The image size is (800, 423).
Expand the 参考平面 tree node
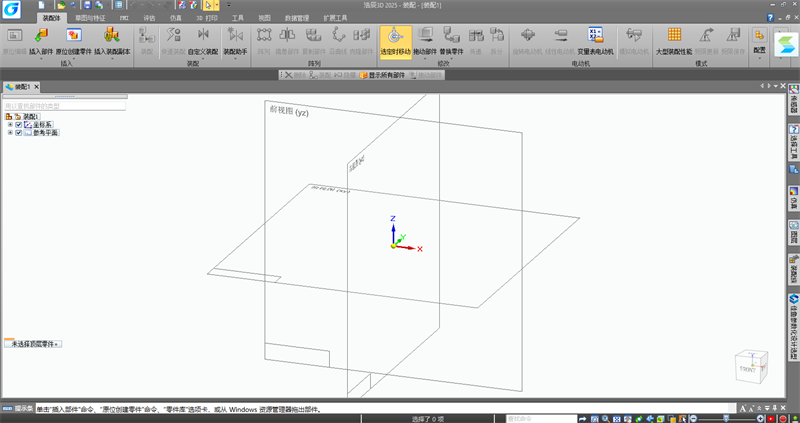click(x=10, y=133)
